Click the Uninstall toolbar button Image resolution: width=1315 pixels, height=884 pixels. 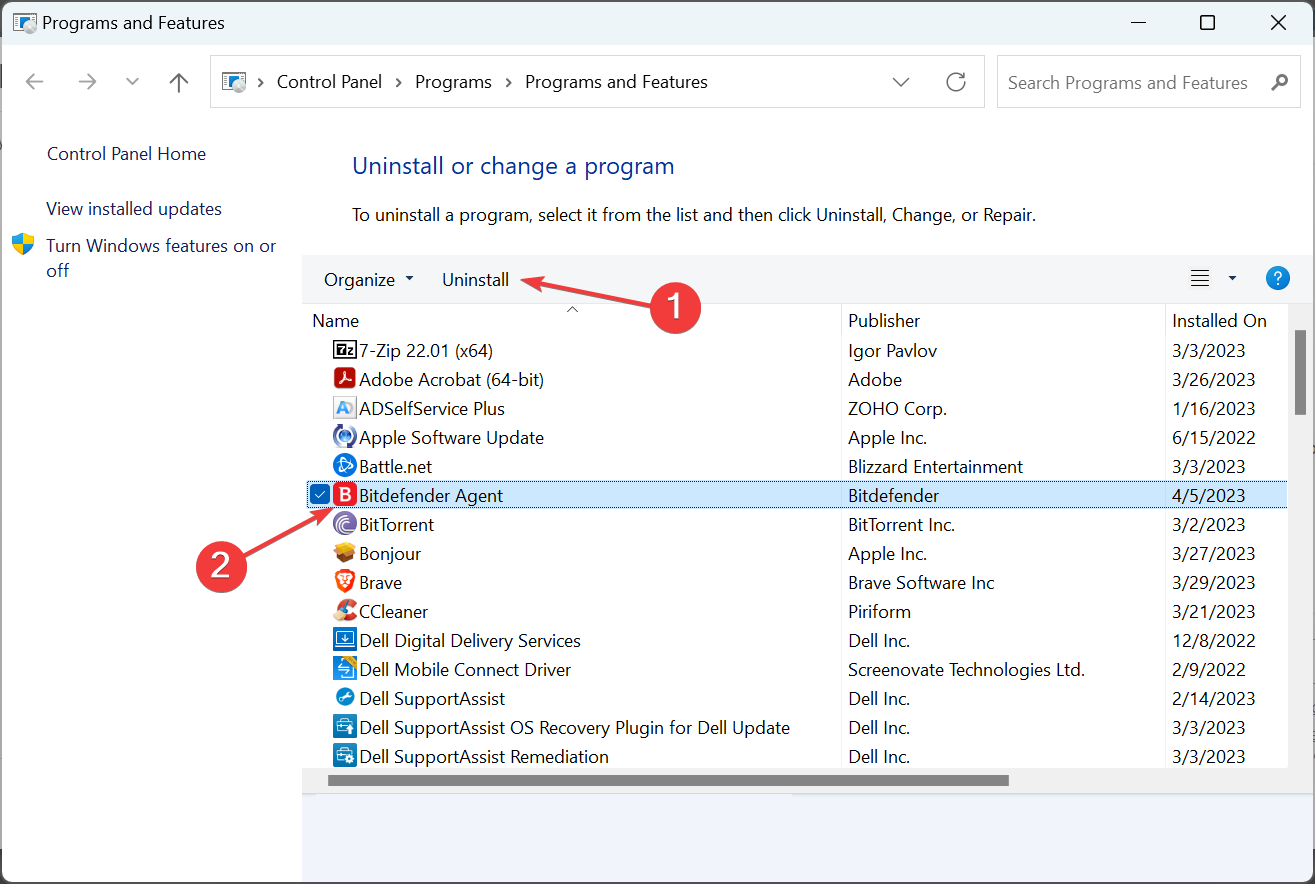tap(476, 280)
